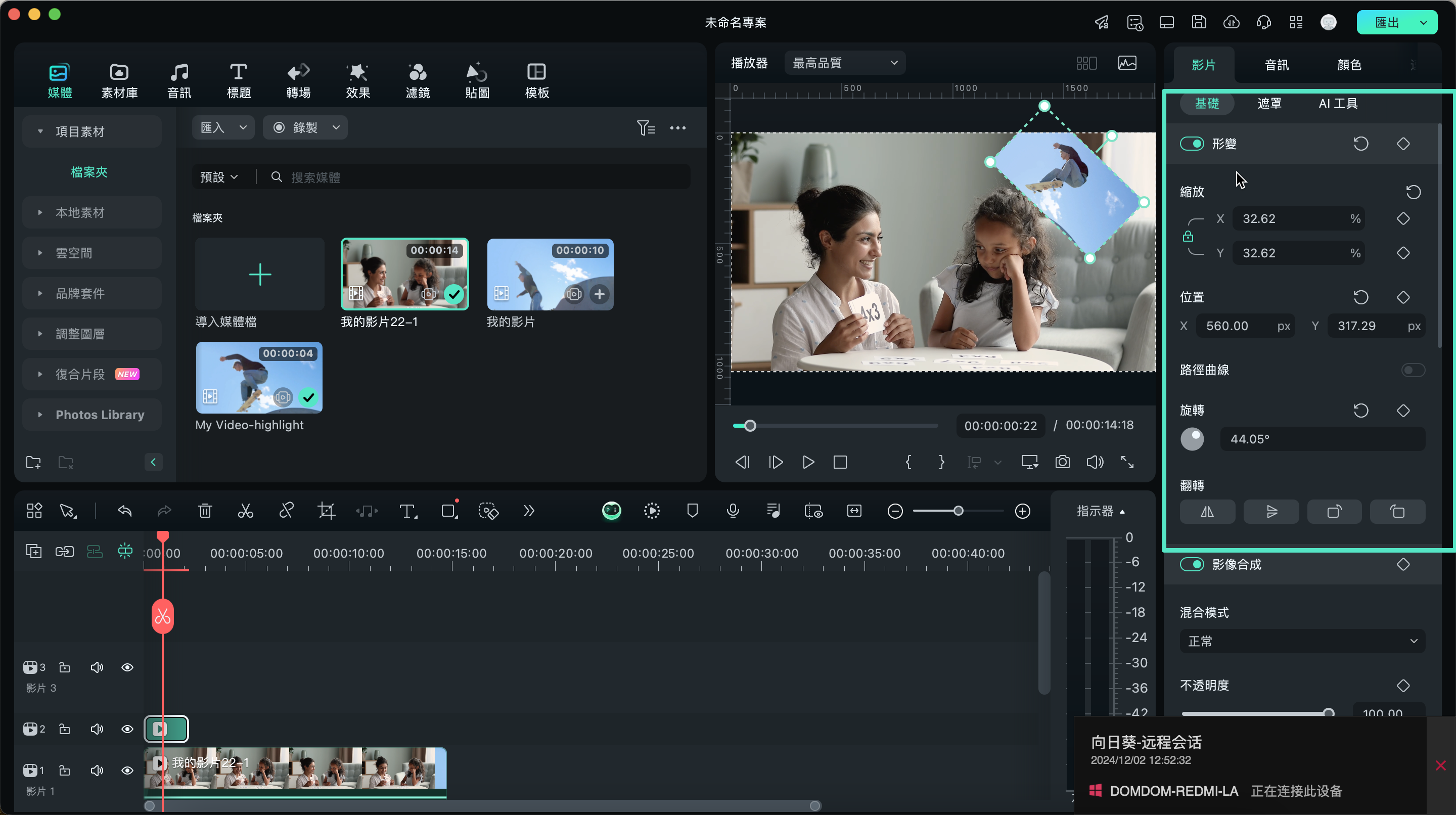The image size is (1456, 815).
Task: Click the zoom in plus icon on timeline
Action: pos(1022,511)
